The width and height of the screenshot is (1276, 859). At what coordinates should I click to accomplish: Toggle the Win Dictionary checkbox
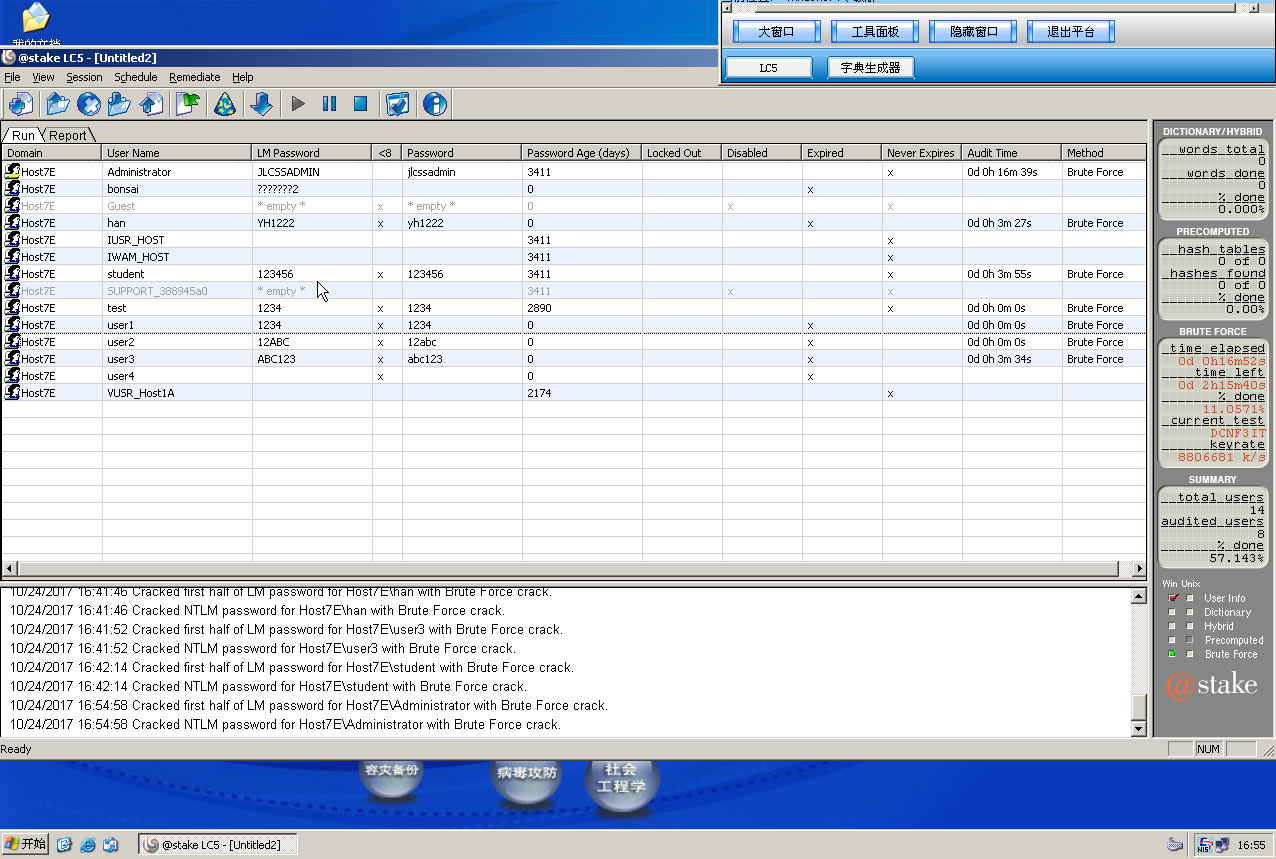coord(1173,612)
